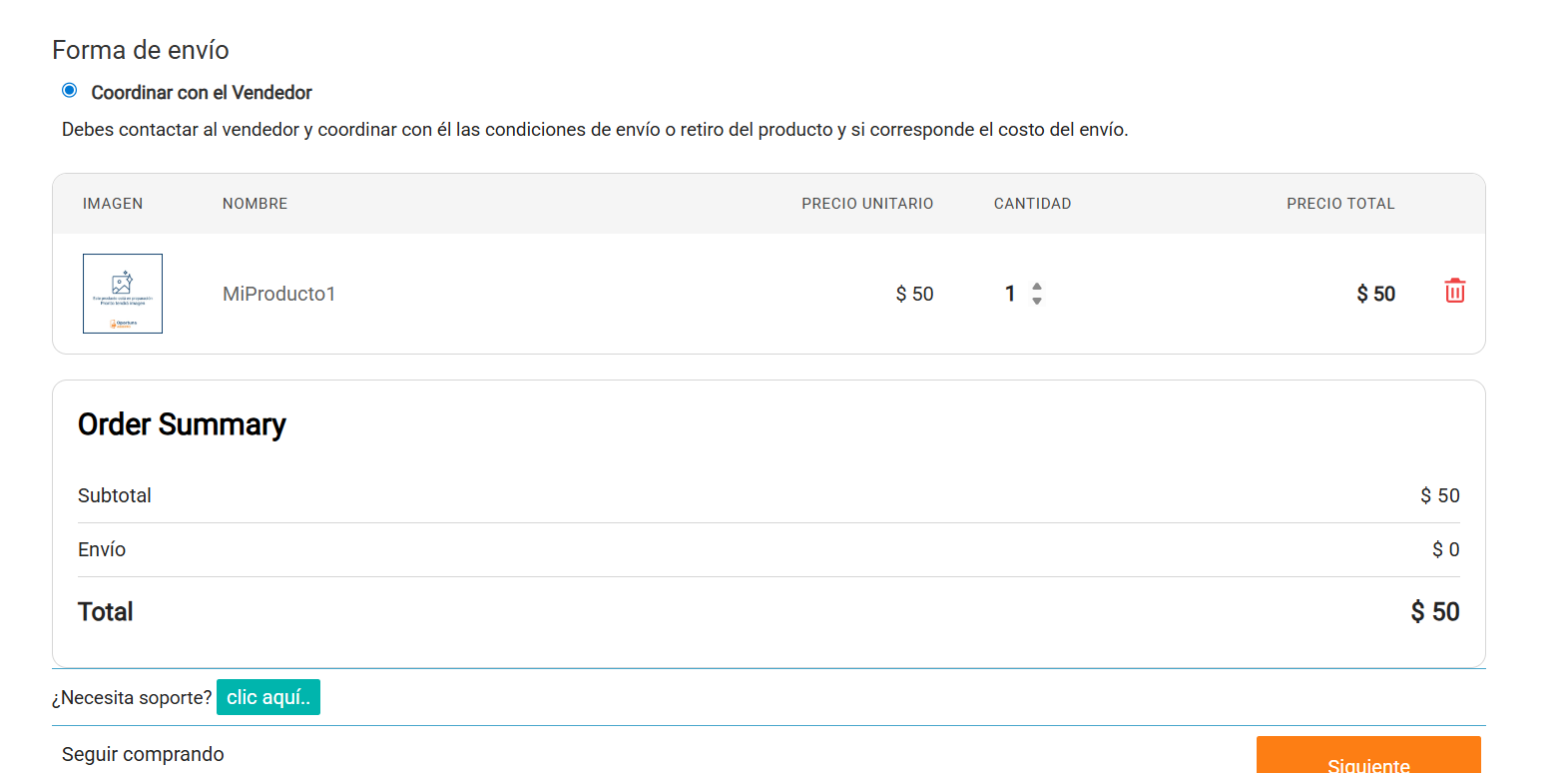
Task: Click the NOMBRE column header
Action: (255, 204)
